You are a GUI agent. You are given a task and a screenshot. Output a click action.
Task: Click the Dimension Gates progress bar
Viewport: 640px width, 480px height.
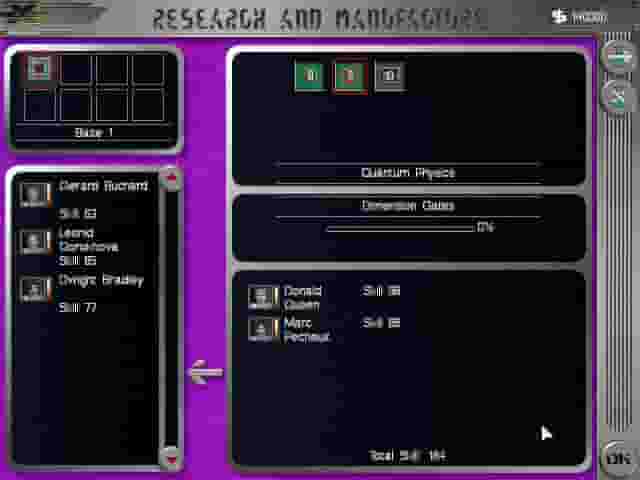[x=400, y=228]
